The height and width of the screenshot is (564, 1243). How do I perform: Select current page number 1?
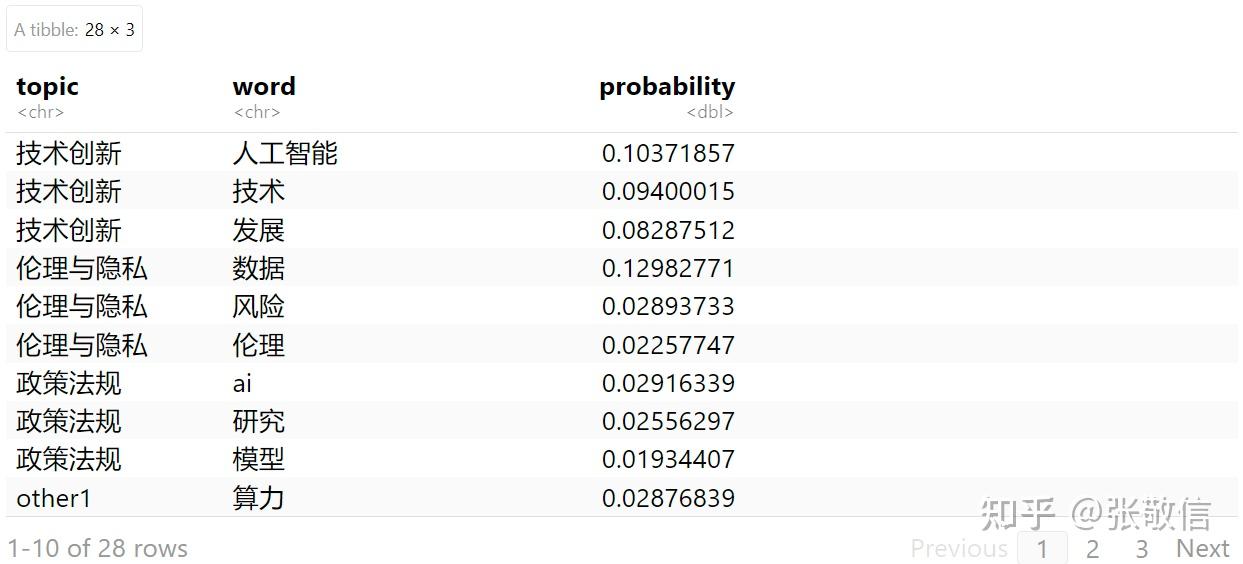[1042, 548]
